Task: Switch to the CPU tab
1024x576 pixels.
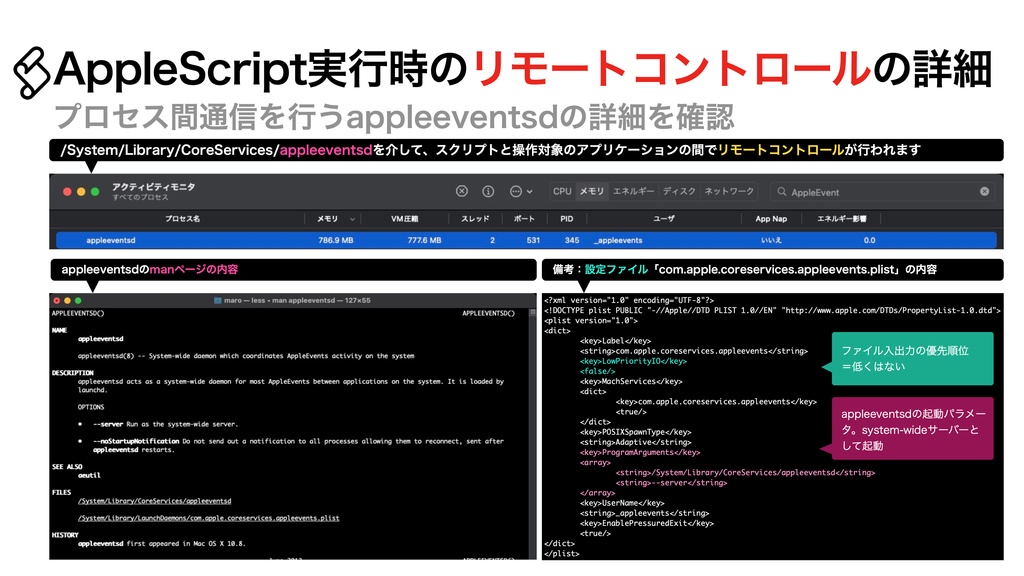Action: click(x=561, y=192)
